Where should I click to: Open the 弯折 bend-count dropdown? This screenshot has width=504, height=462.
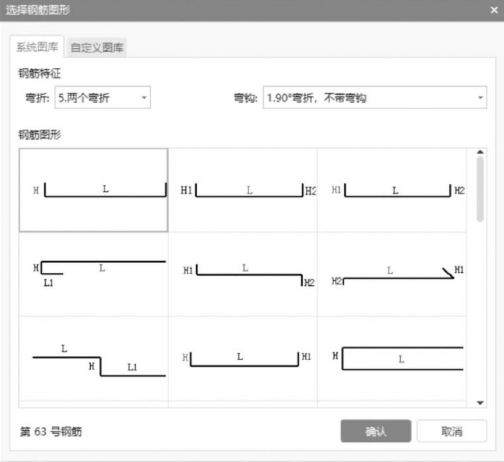click(103, 98)
